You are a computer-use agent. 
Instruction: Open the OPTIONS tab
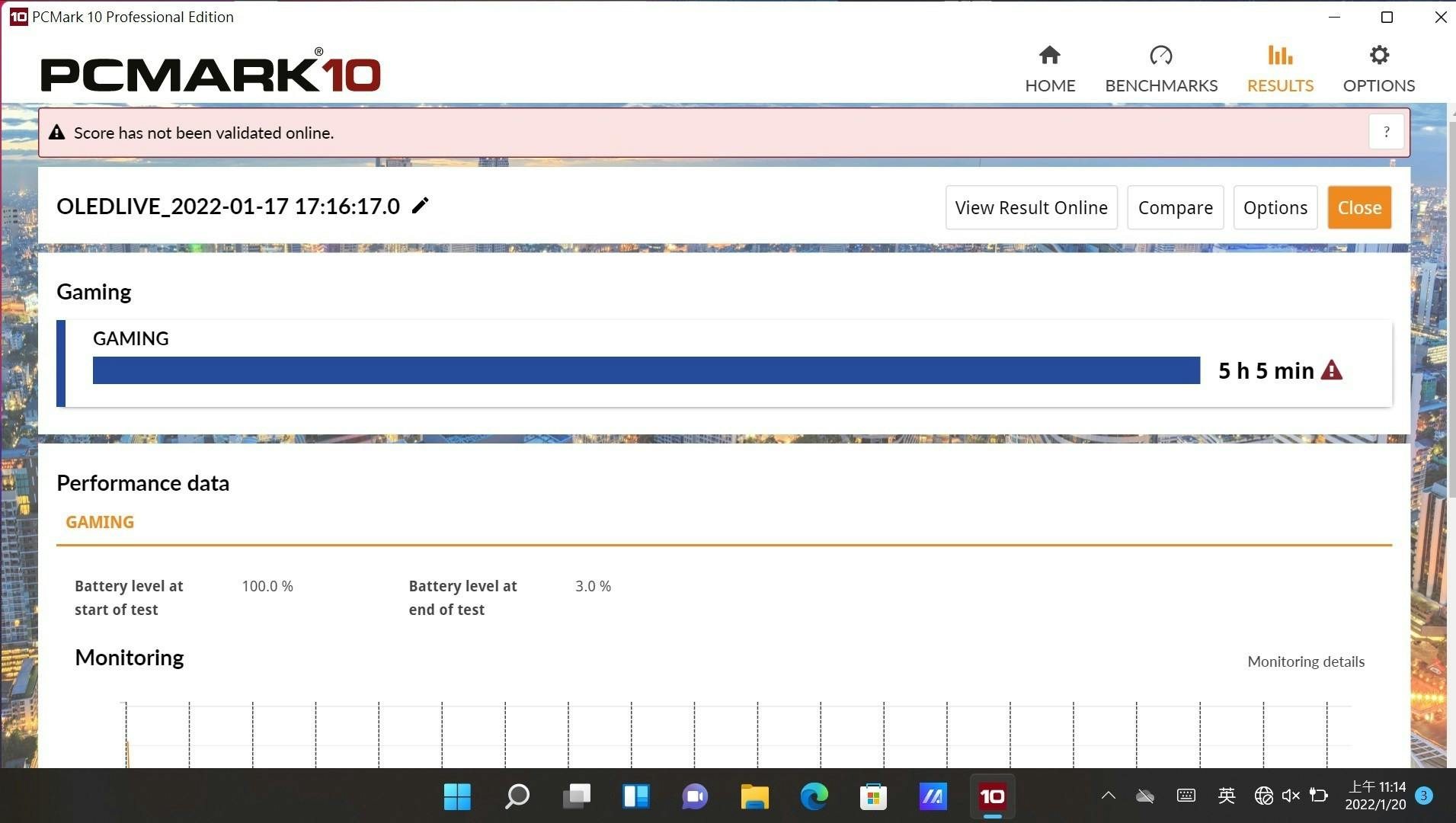[1379, 69]
